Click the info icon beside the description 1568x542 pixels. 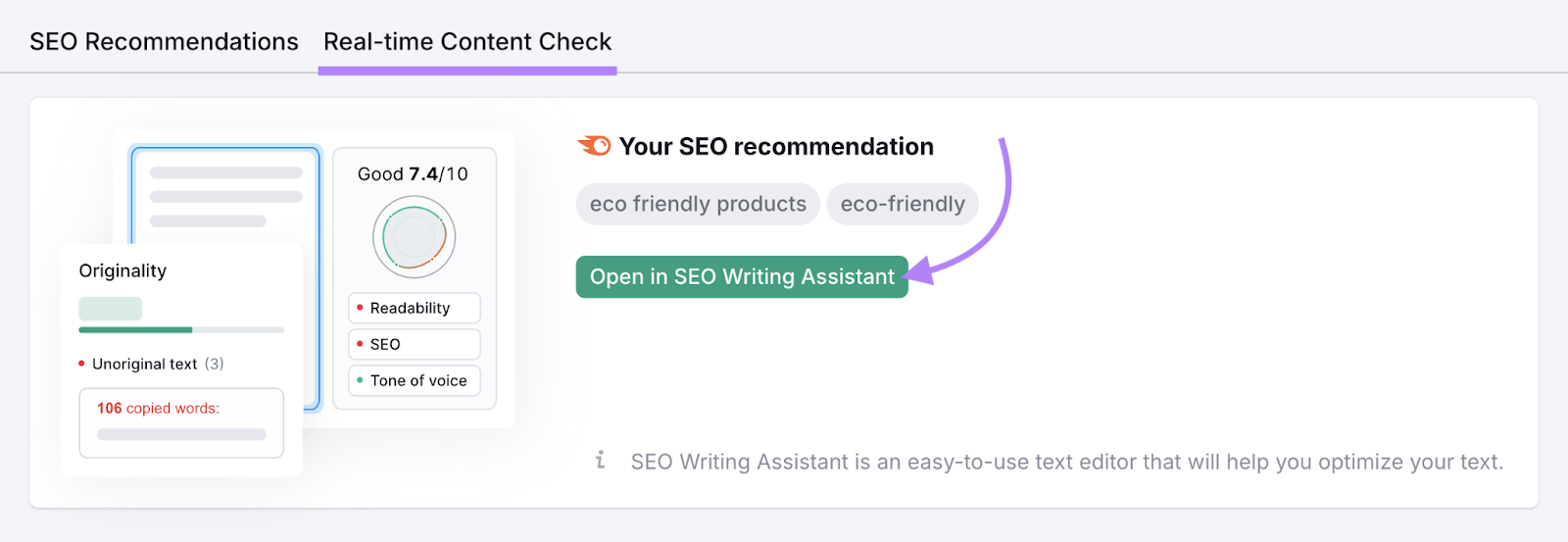(x=600, y=460)
